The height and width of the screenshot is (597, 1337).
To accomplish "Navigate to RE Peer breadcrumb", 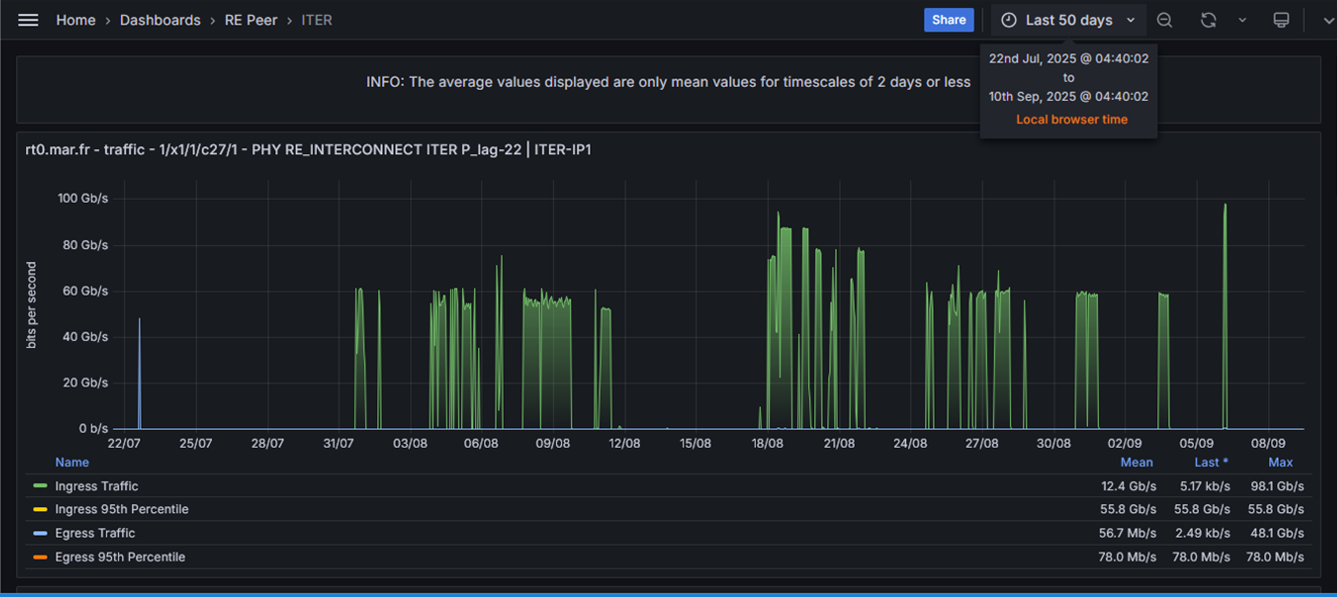I will (251, 20).
